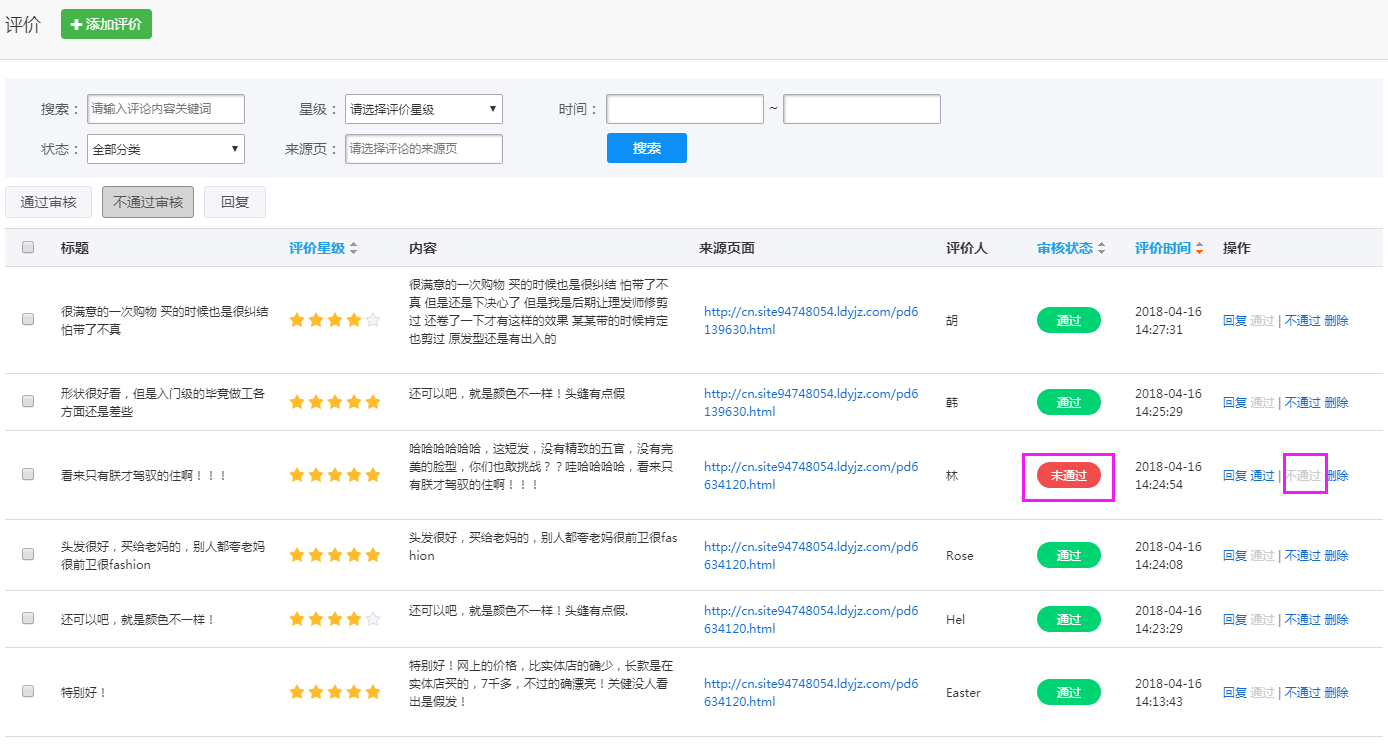
Task: Click 回复 action button above the table
Action: [234, 201]
